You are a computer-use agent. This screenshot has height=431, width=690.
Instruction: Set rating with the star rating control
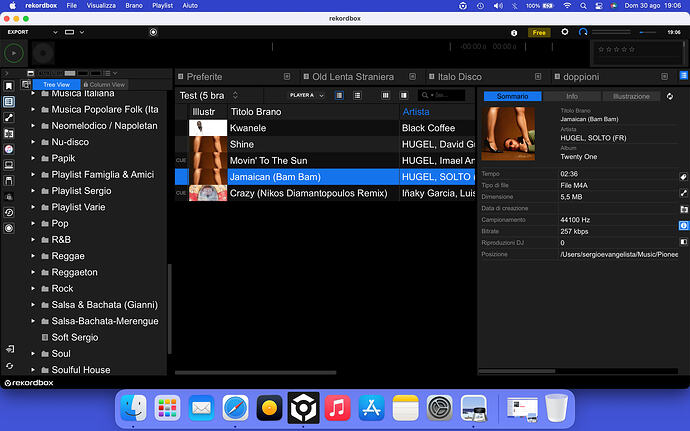tap(616, 49)
